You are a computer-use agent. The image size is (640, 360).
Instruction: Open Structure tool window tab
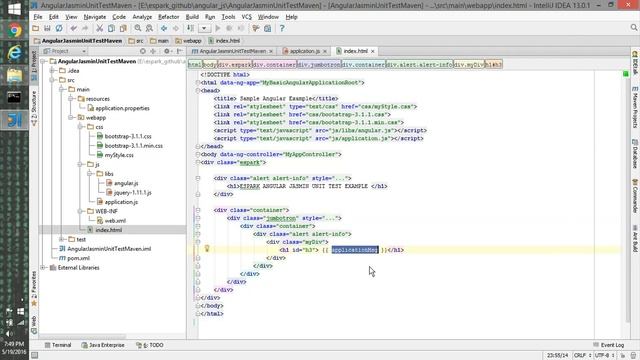pos(34,108)
